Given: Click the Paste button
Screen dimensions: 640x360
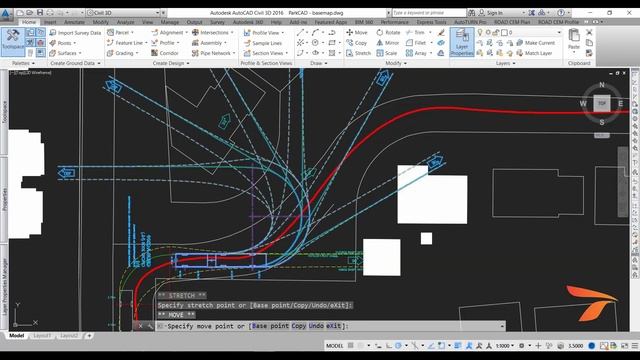Looking at the screenshot, I should pyautogui.click(x=574, y=40).
